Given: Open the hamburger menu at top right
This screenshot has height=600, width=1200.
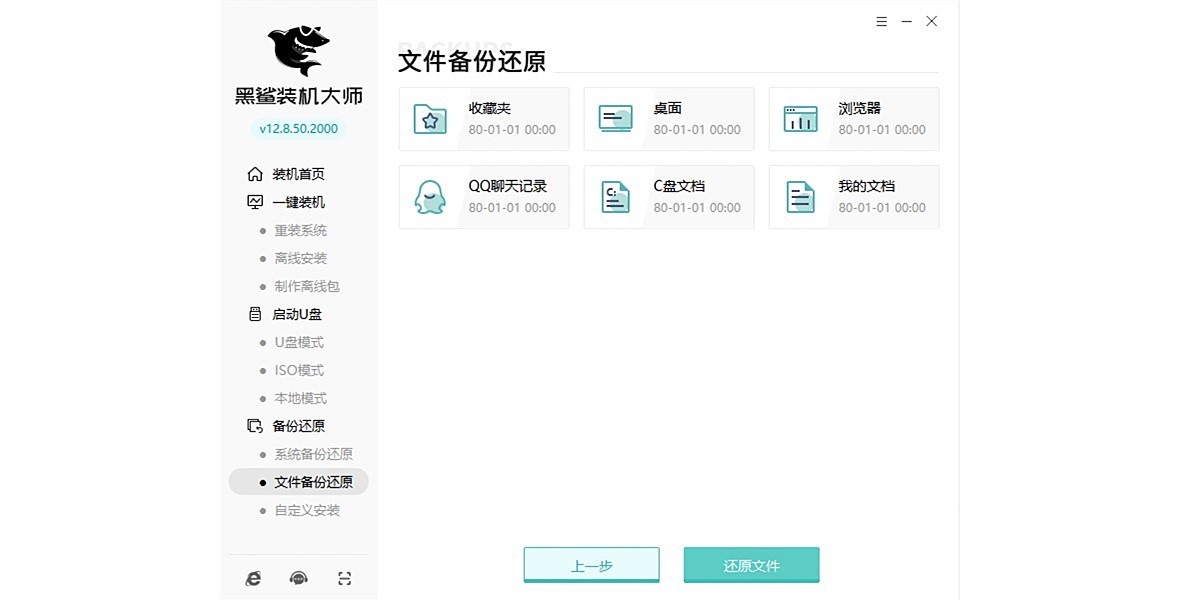Looking at the screenshot, I should coord(881,20).
